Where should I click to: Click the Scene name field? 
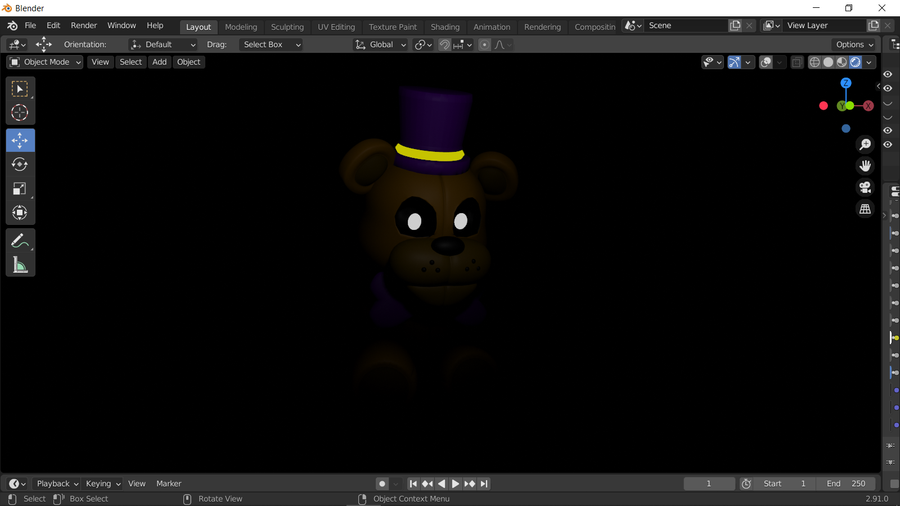(x=686, y=25)
